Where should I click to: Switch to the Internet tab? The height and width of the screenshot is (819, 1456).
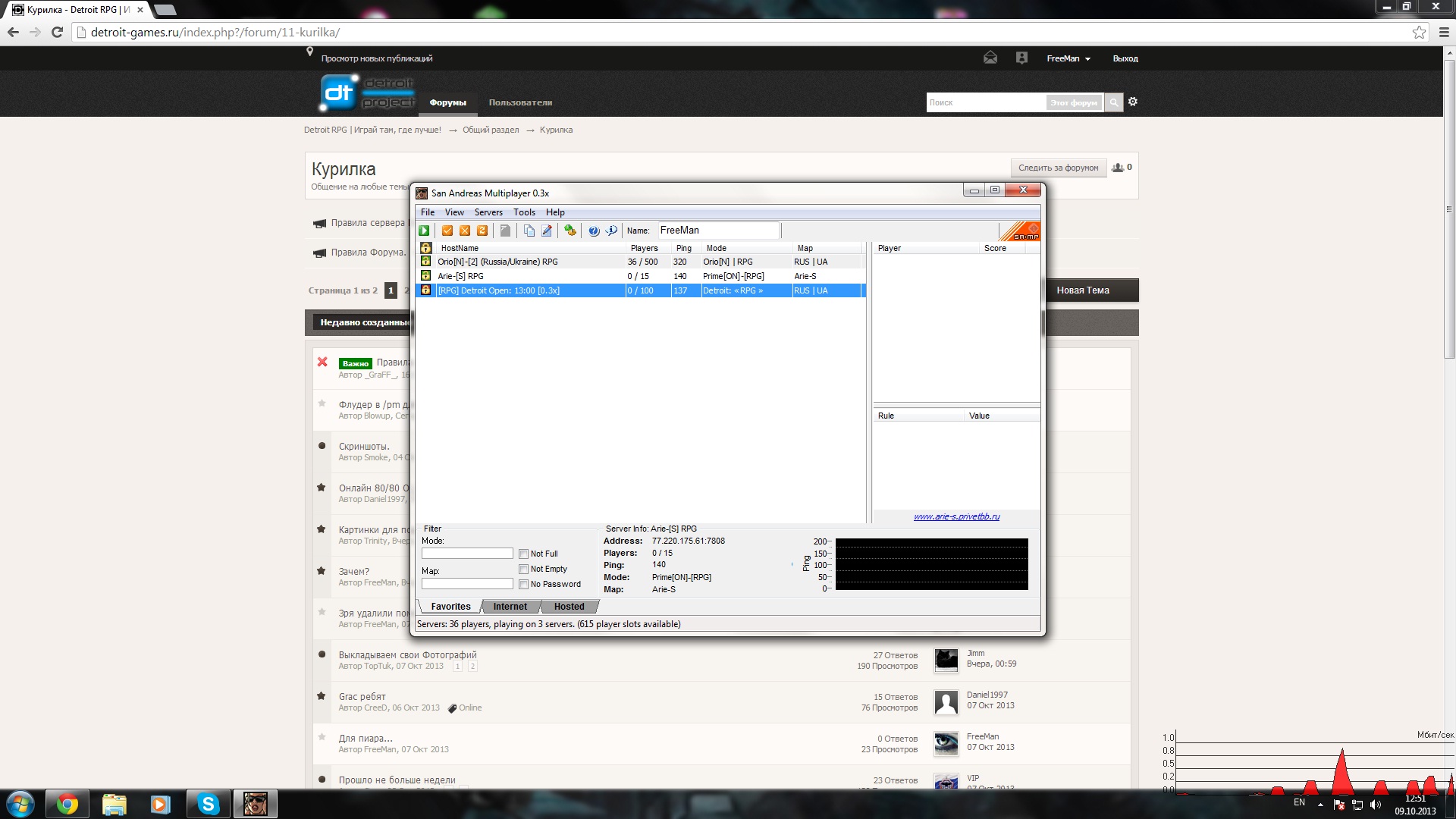tap(510, 607)
